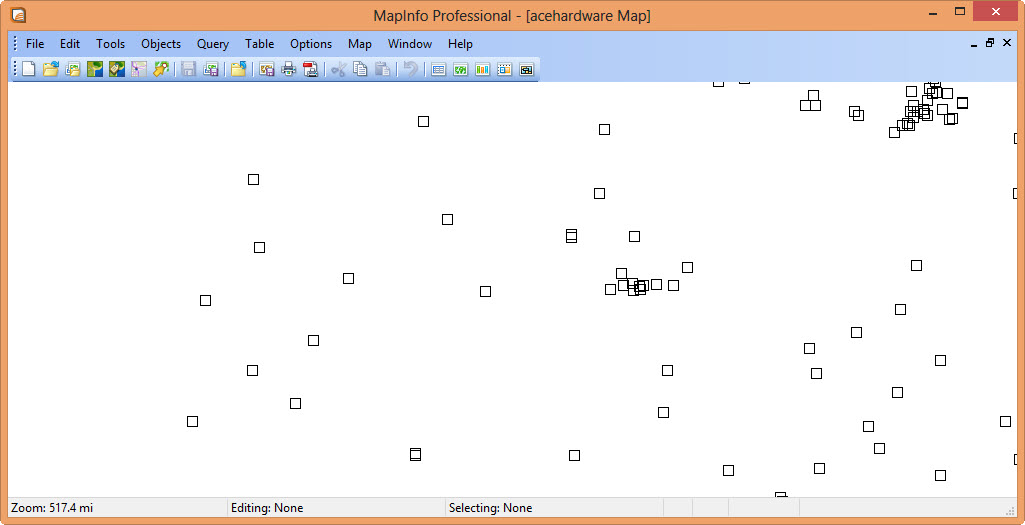The height and width of the screenshot is (525, 1025).
Task: Click the Save Workspace icon
Action: pos(210,69)
